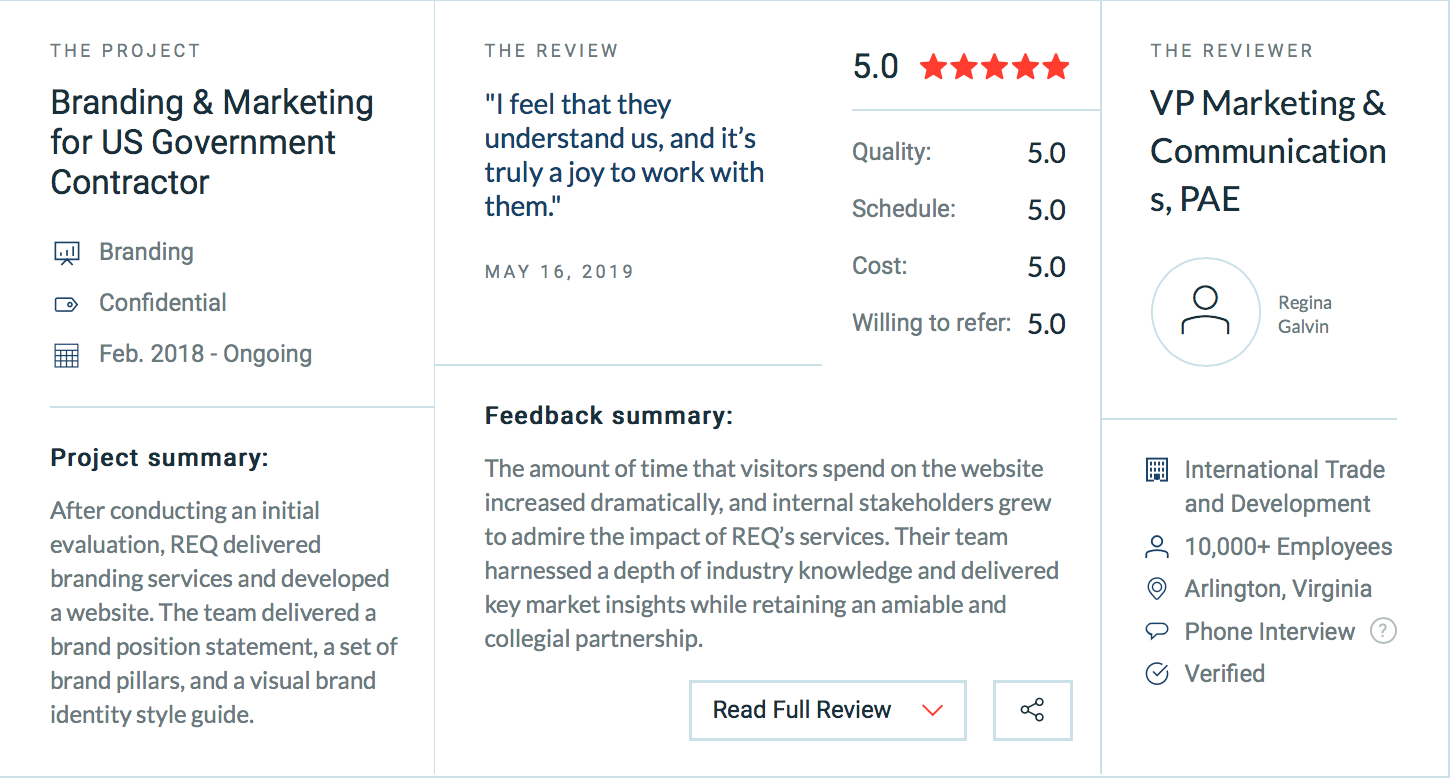Click the Branding & Marketing project title
Image resolution: width=1450 pixels, height=778 pixels.
[212, 142]
